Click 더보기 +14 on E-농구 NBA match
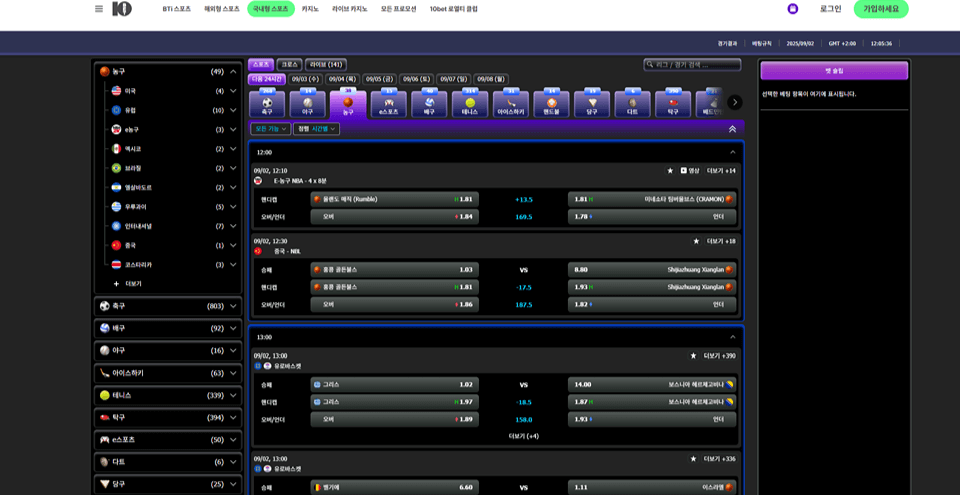Image resolution: width=960 pixels, height=495 pixels. coord(721,171)
